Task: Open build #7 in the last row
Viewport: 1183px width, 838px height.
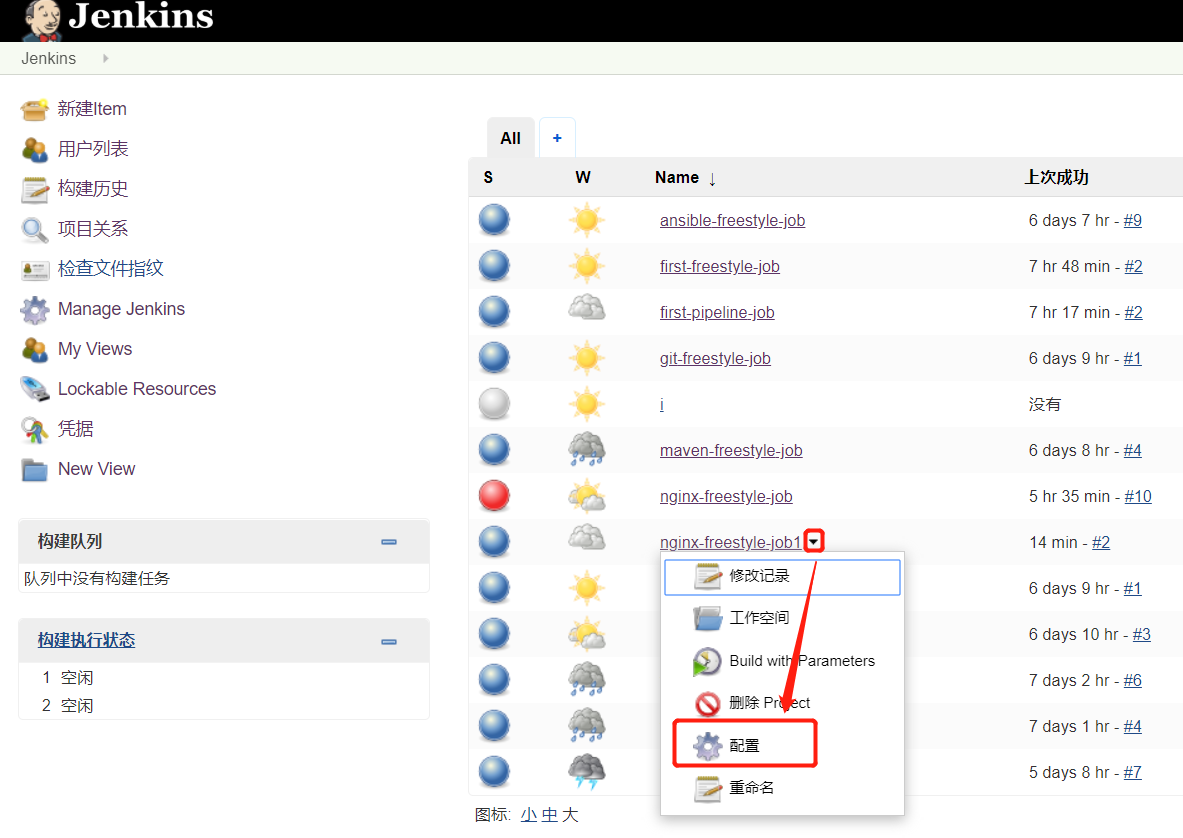Action: click(1132, 772)
